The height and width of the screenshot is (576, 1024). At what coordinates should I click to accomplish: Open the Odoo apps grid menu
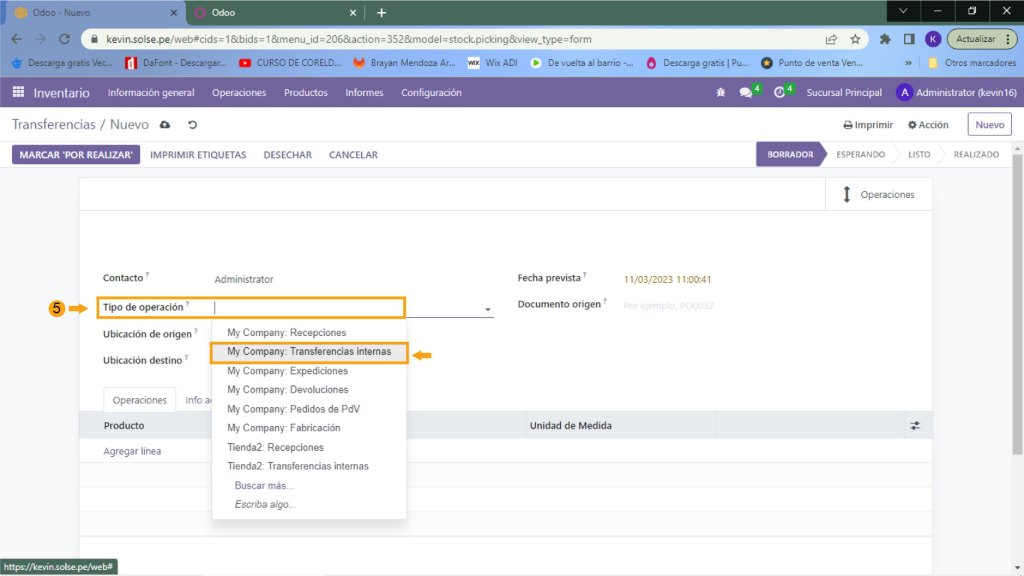tap(18, 93)
